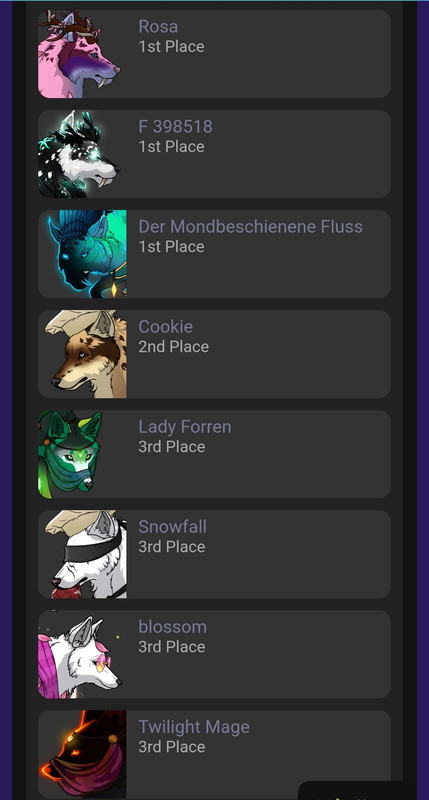This screenshot has width=429, height=800.
Task: Select Rosa's 1st Place entry card
Action: (214, 54)
